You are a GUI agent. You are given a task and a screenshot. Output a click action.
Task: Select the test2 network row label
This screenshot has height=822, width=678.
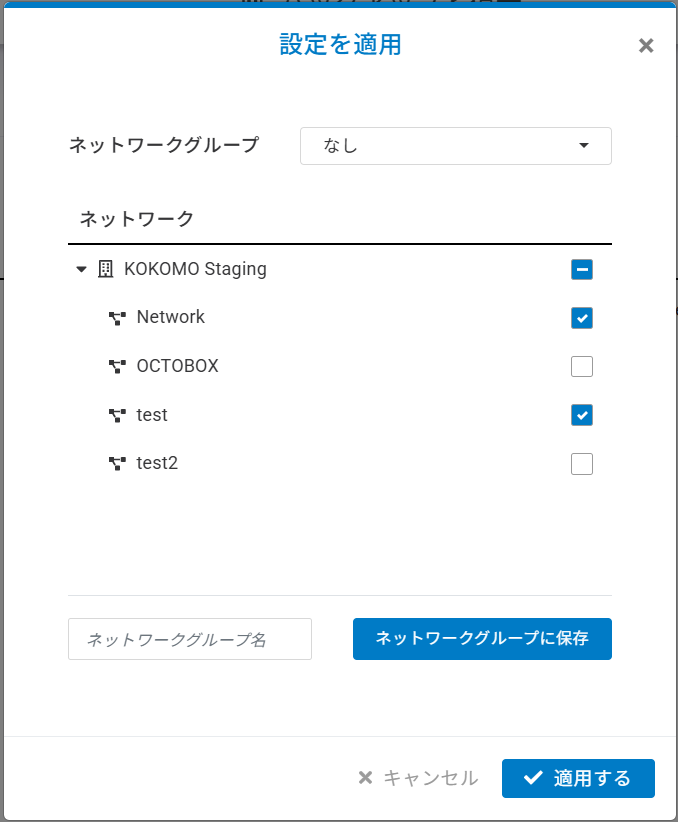[157, 463]
